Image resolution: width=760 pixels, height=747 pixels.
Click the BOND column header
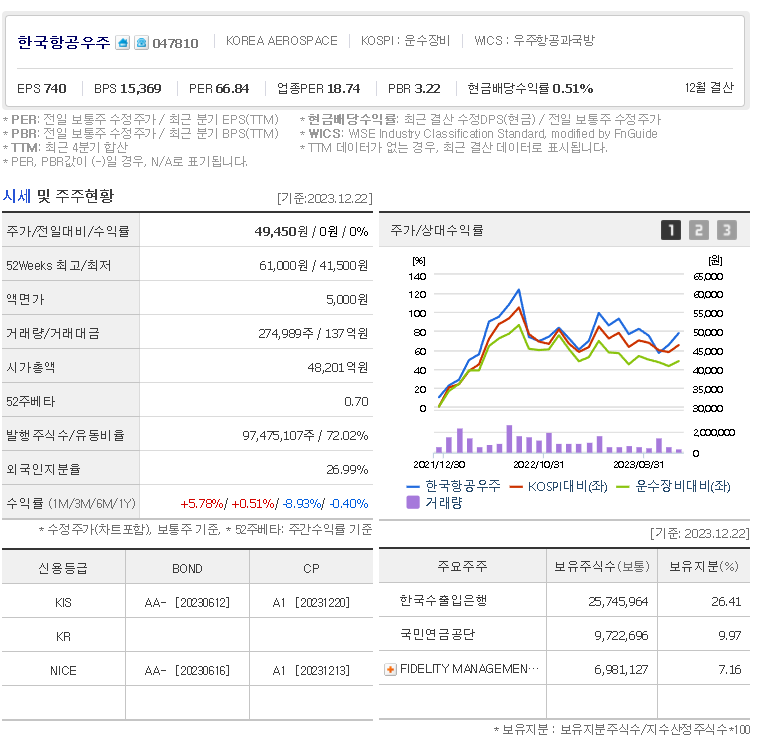point(187,569)
